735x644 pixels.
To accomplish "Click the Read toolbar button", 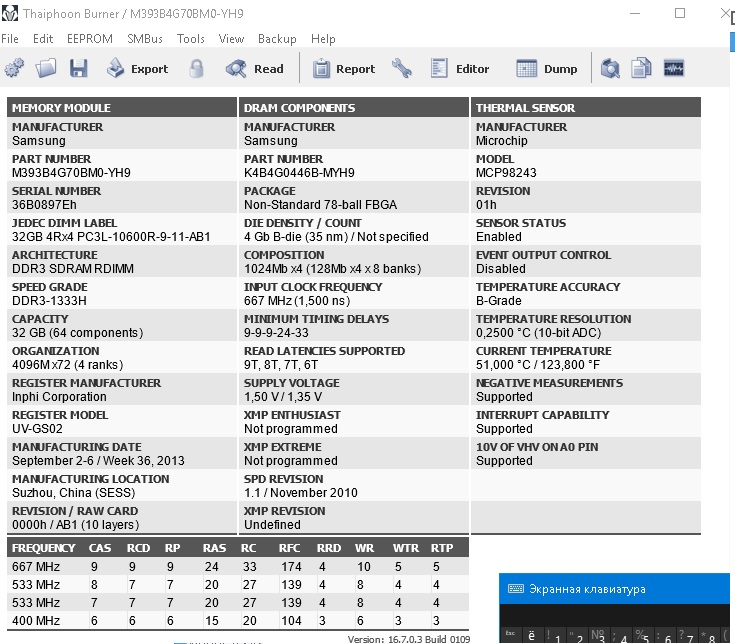I will click(255, 68).
